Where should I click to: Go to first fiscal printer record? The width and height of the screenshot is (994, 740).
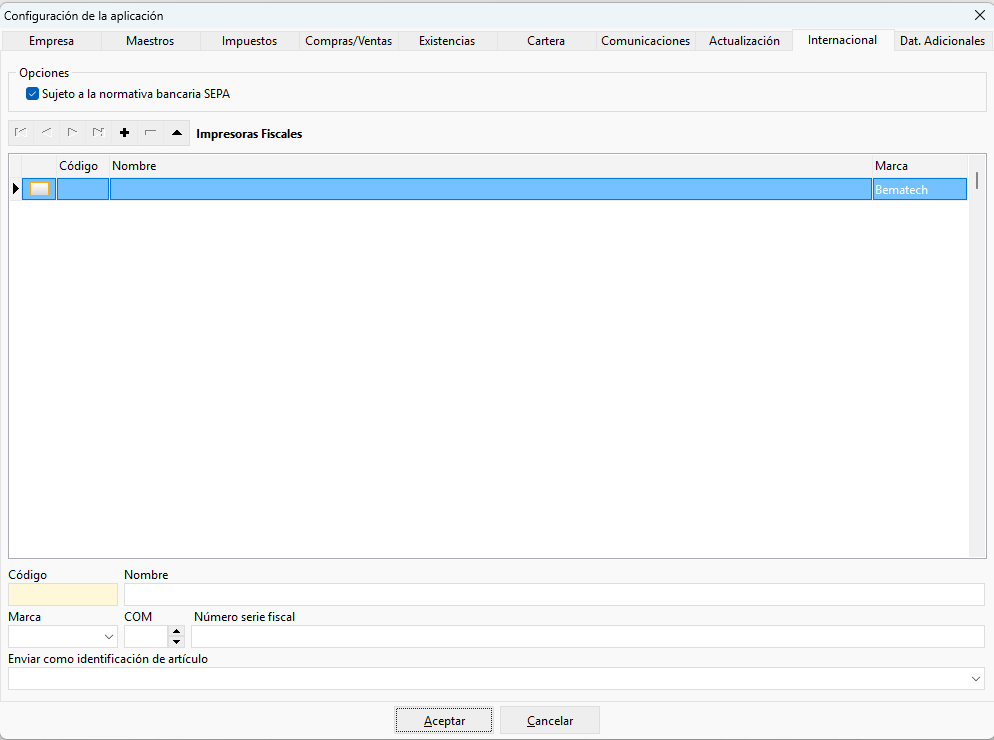click(21, 133)
